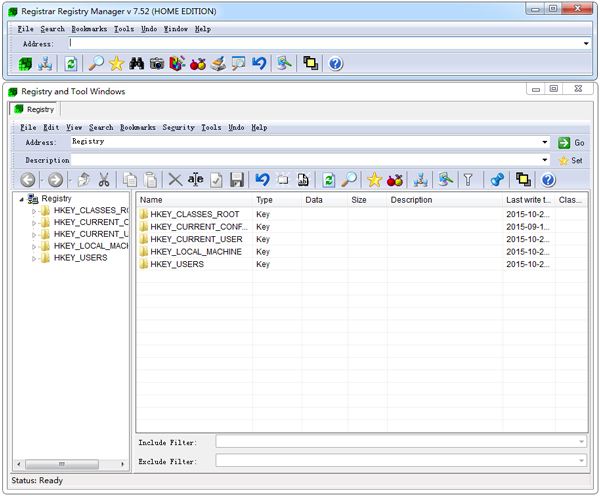Screen dimensions: 600x496
Task: Click the camera snapshot icon in the top toolbar
Action: [x=157, y=63]
